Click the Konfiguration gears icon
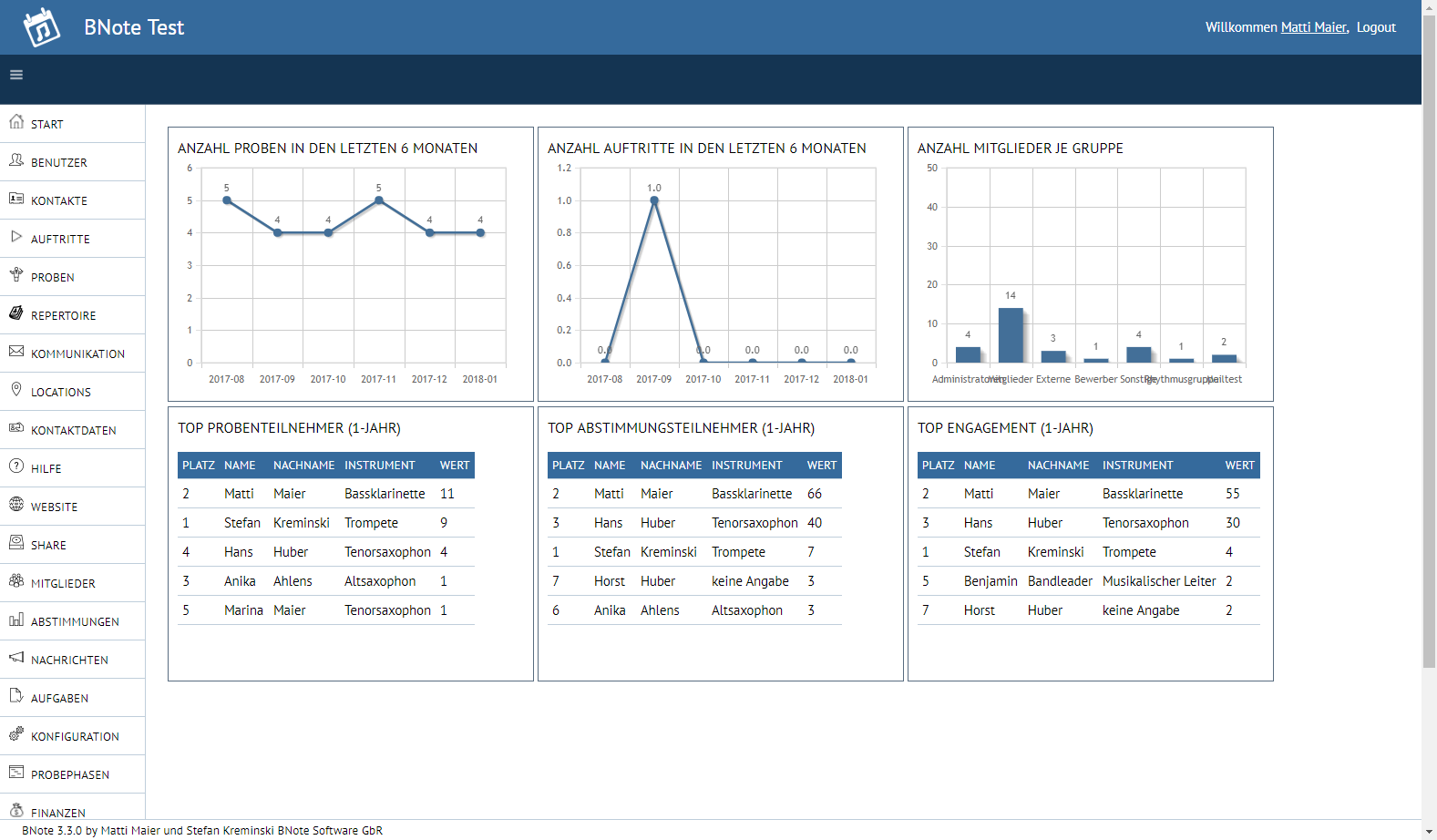Screen dimensions: 1437x840 point(16,733)
